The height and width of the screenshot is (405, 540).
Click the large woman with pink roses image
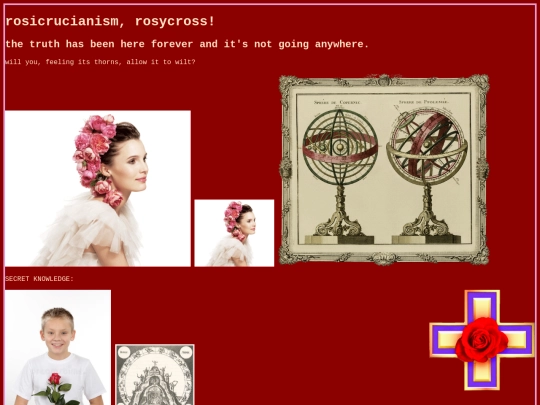click(x=98, y=188)
